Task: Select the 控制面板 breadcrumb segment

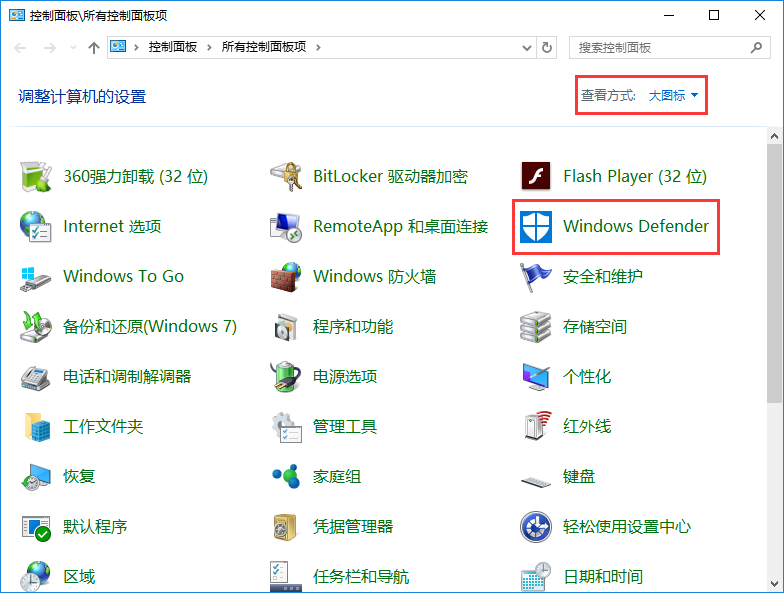Action: tap(172, 47)
